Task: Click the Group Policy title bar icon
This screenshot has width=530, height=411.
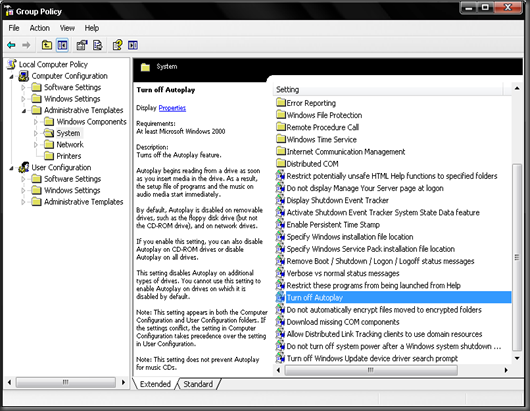Action: [x=9, y=11]
